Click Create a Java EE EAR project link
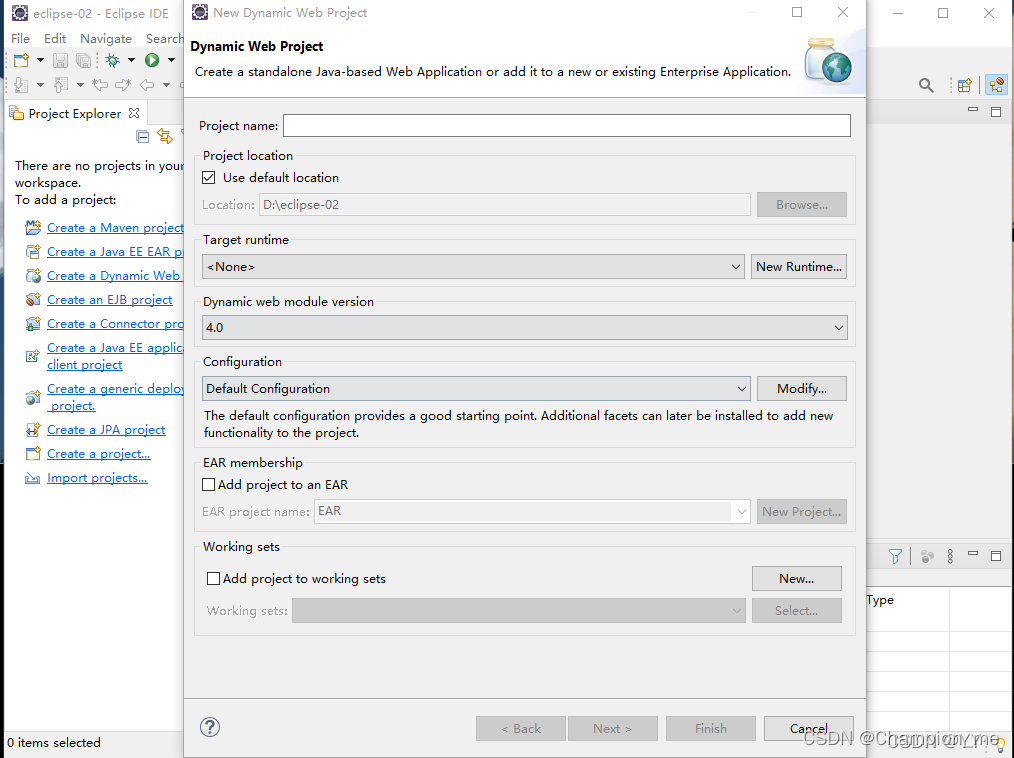 (115, 252)
